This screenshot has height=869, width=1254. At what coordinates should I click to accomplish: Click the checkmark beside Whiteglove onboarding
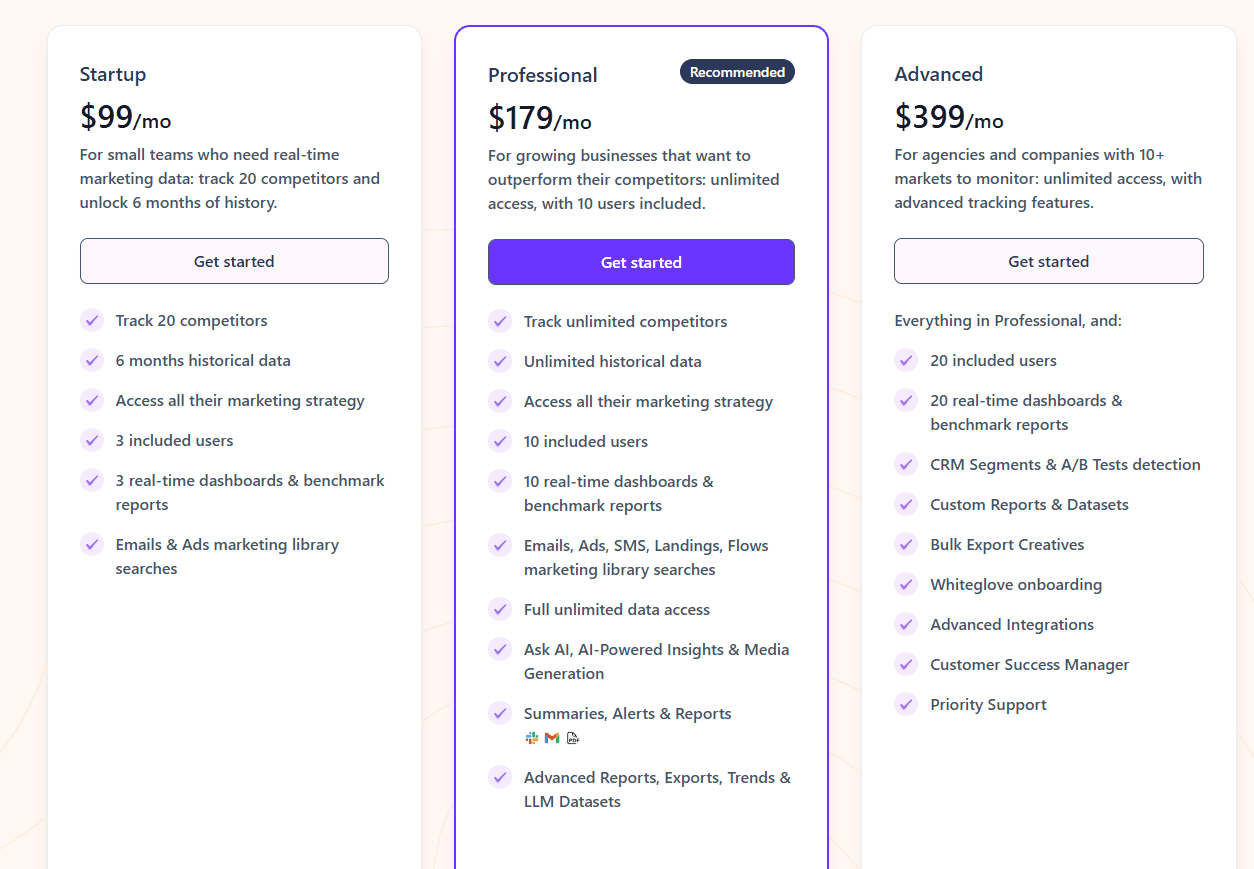906,584
